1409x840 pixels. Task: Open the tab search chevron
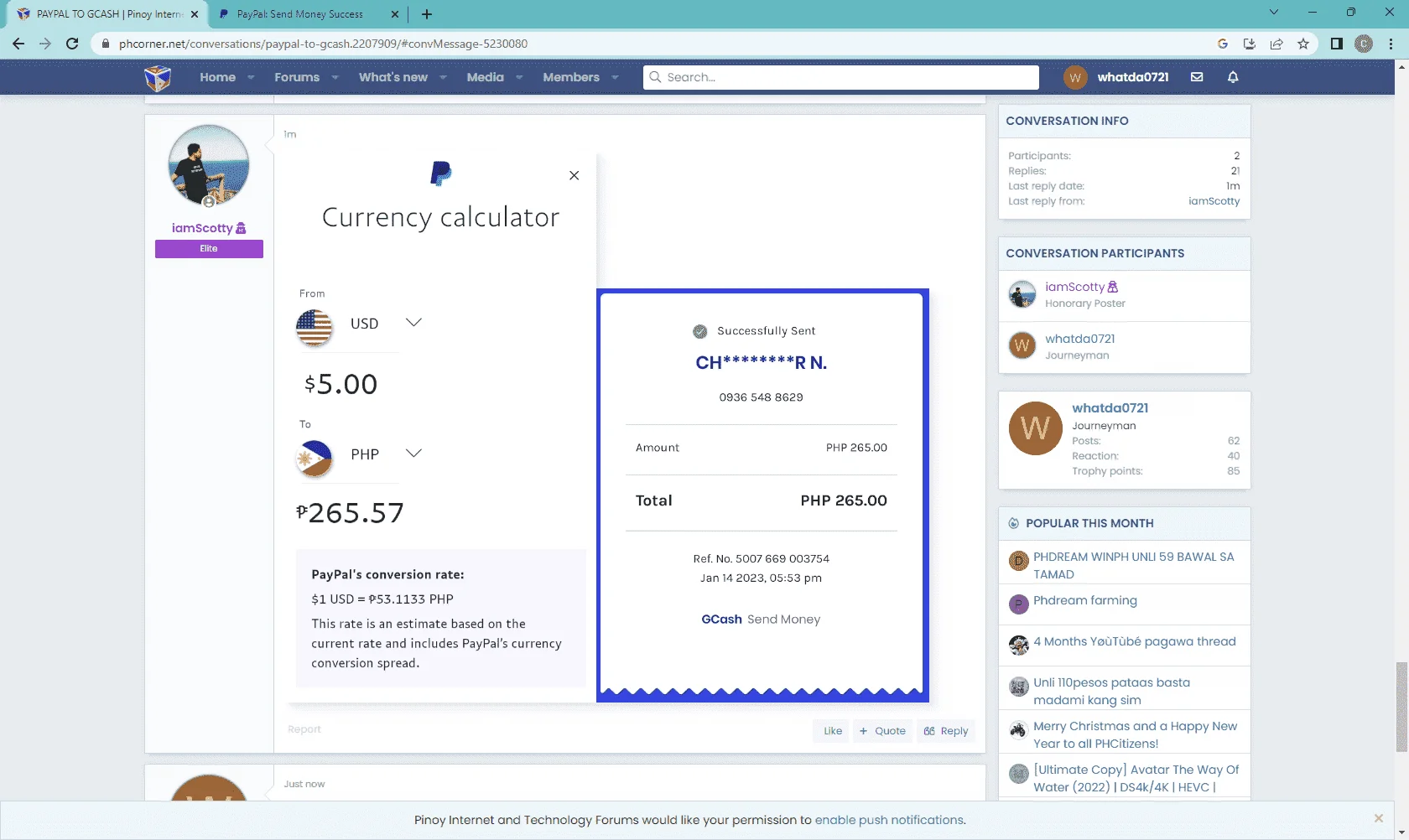tap(1274, 13)
